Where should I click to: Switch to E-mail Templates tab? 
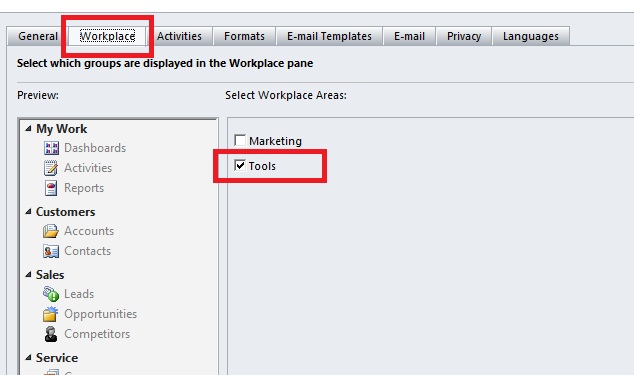click(329, 36)
